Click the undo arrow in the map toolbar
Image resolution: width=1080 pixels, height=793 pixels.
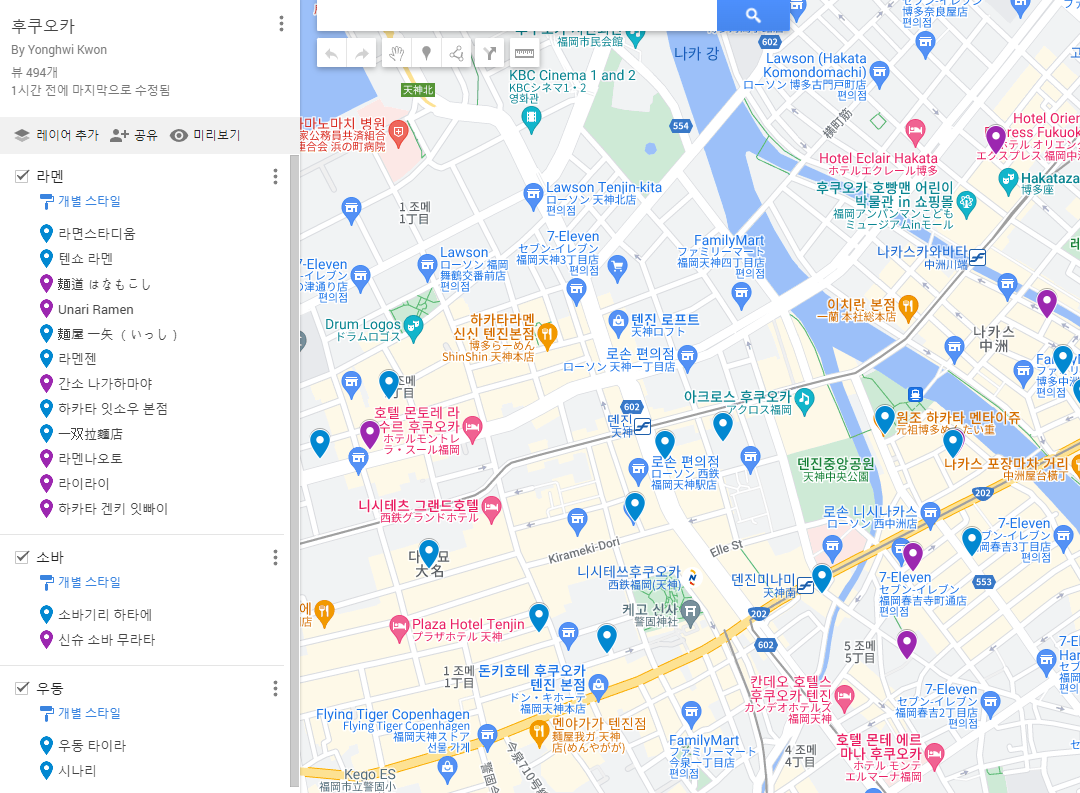pos(331,54)
